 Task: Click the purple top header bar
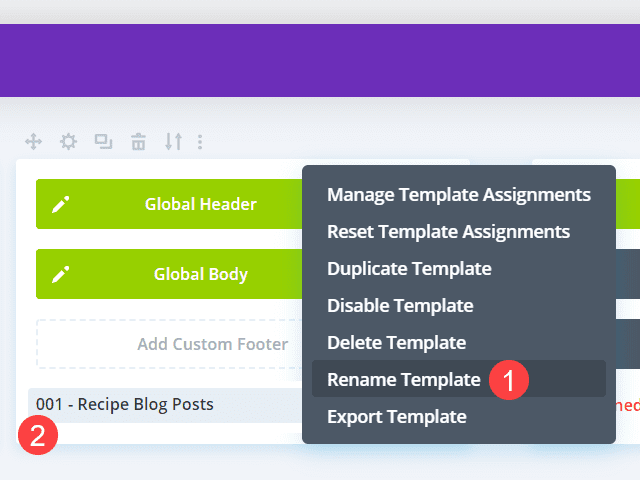(x=320, y=60)
